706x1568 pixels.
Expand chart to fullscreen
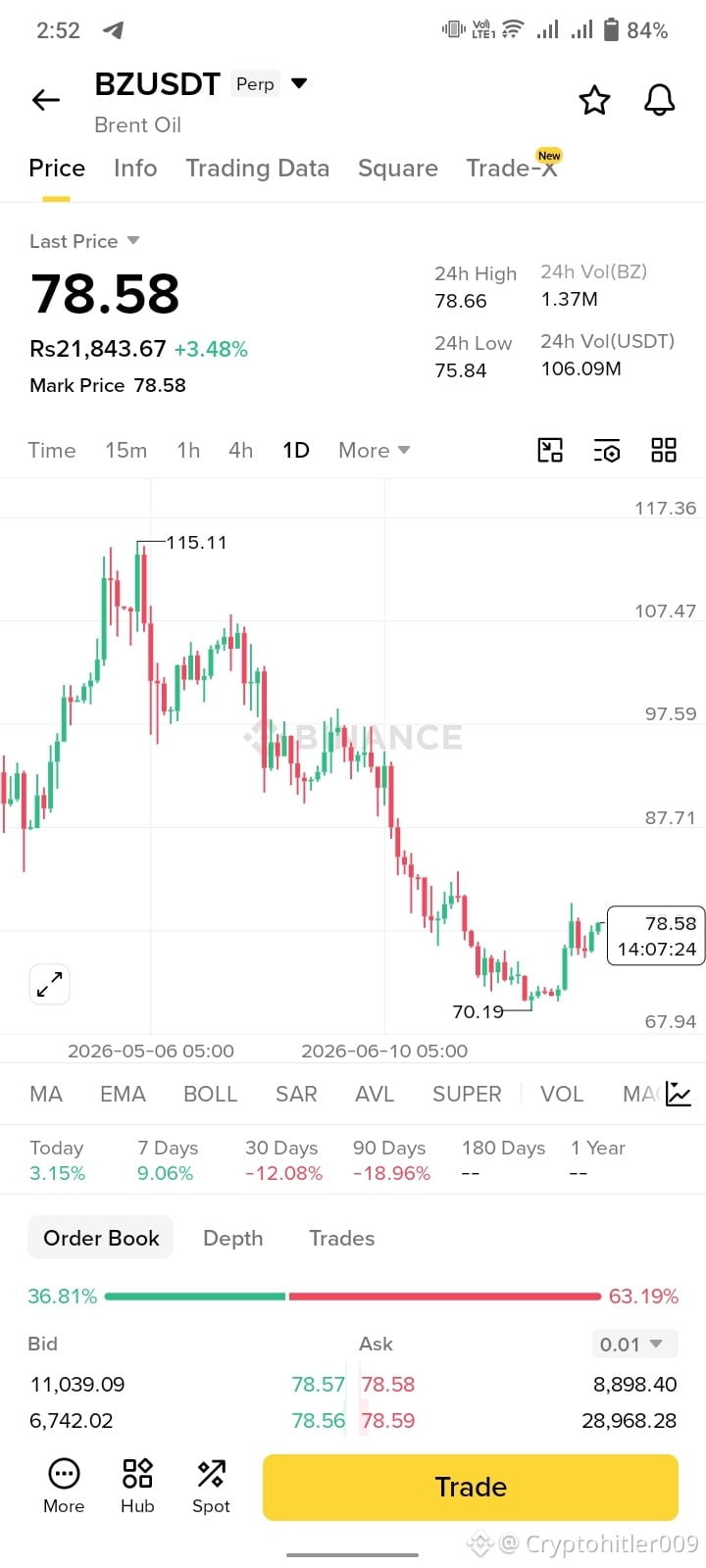(x=49, y=984)
